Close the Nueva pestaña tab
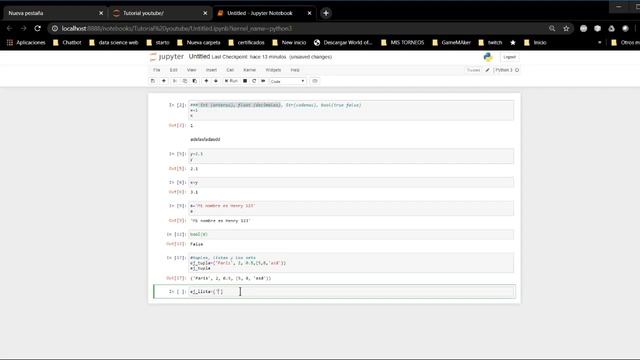Screen dimensions: 640x360 [101, 13]
